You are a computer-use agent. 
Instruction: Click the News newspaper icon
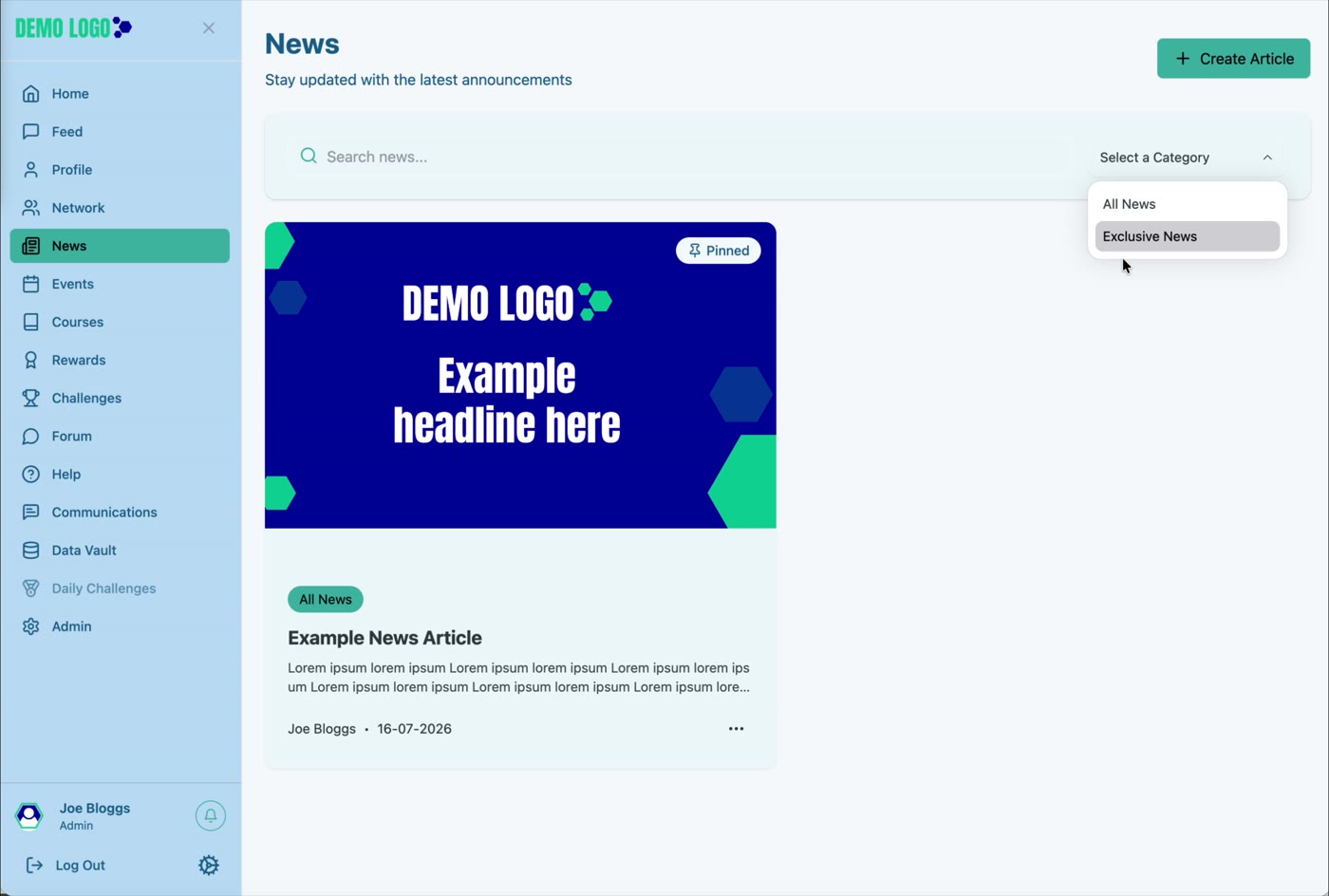click(31, 246)
